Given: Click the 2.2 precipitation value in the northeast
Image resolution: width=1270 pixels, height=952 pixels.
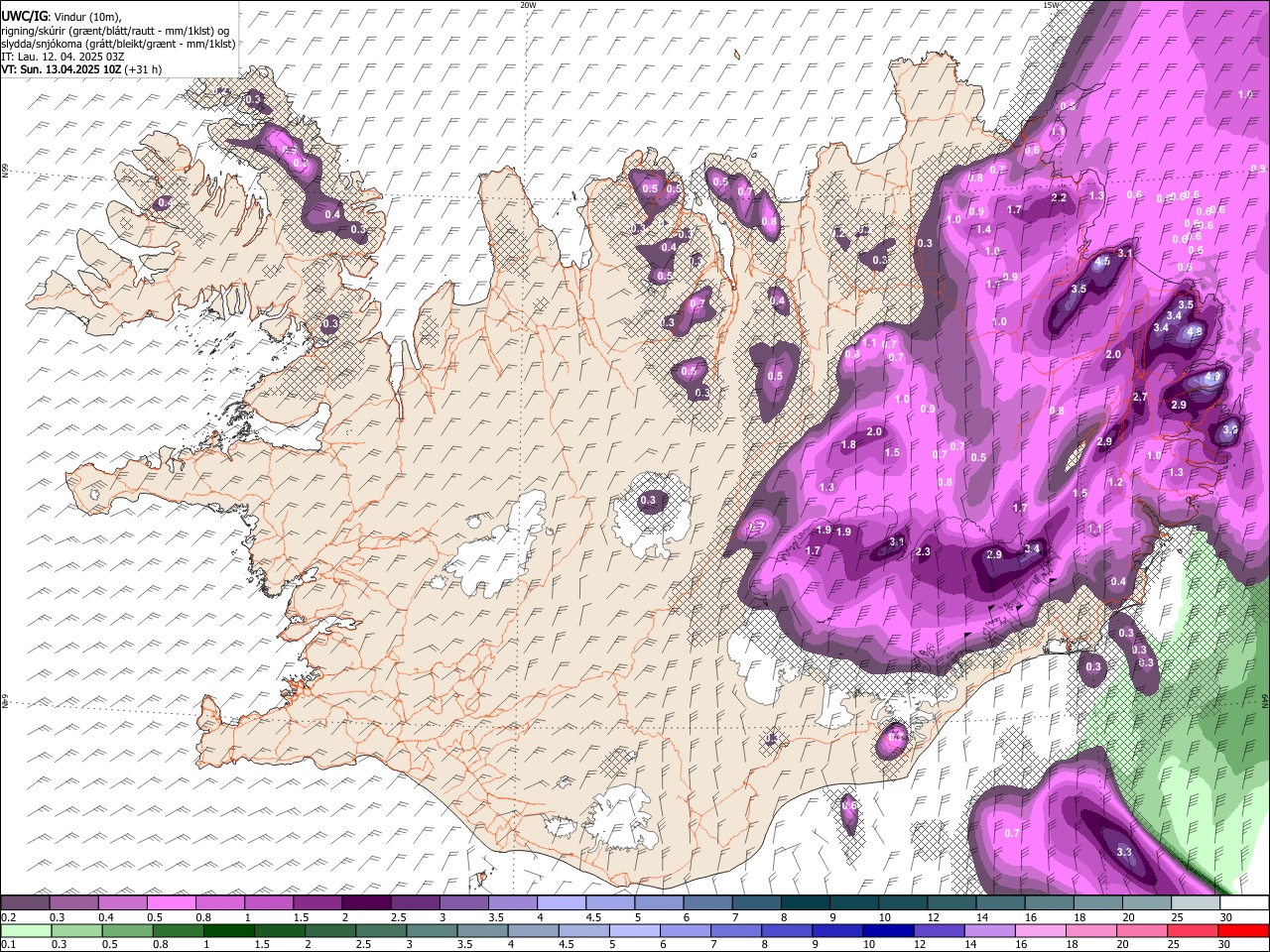Looking at the screenshot, I should 1059,197.
